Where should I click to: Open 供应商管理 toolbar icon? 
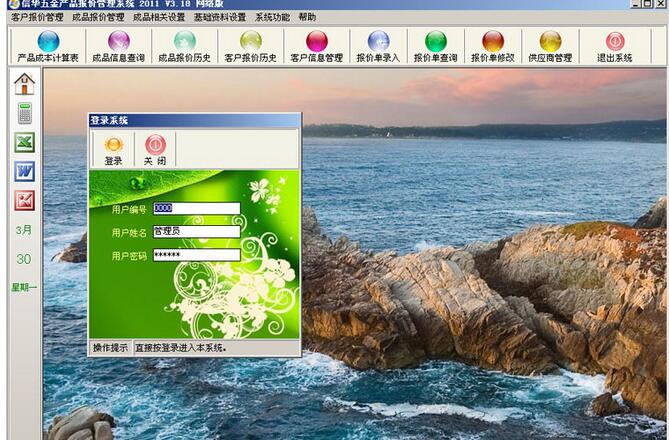click(550, 47)
